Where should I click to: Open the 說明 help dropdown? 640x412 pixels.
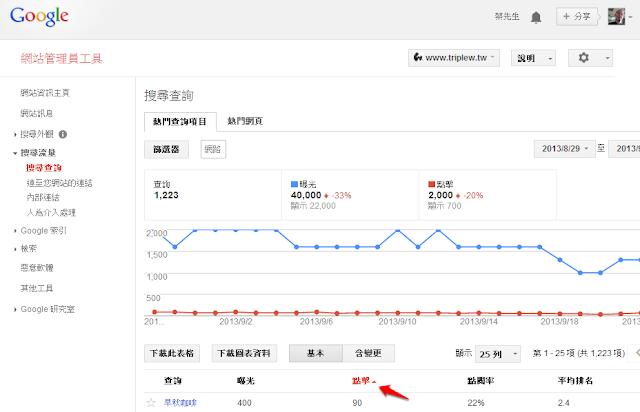[x=533, y=58]
